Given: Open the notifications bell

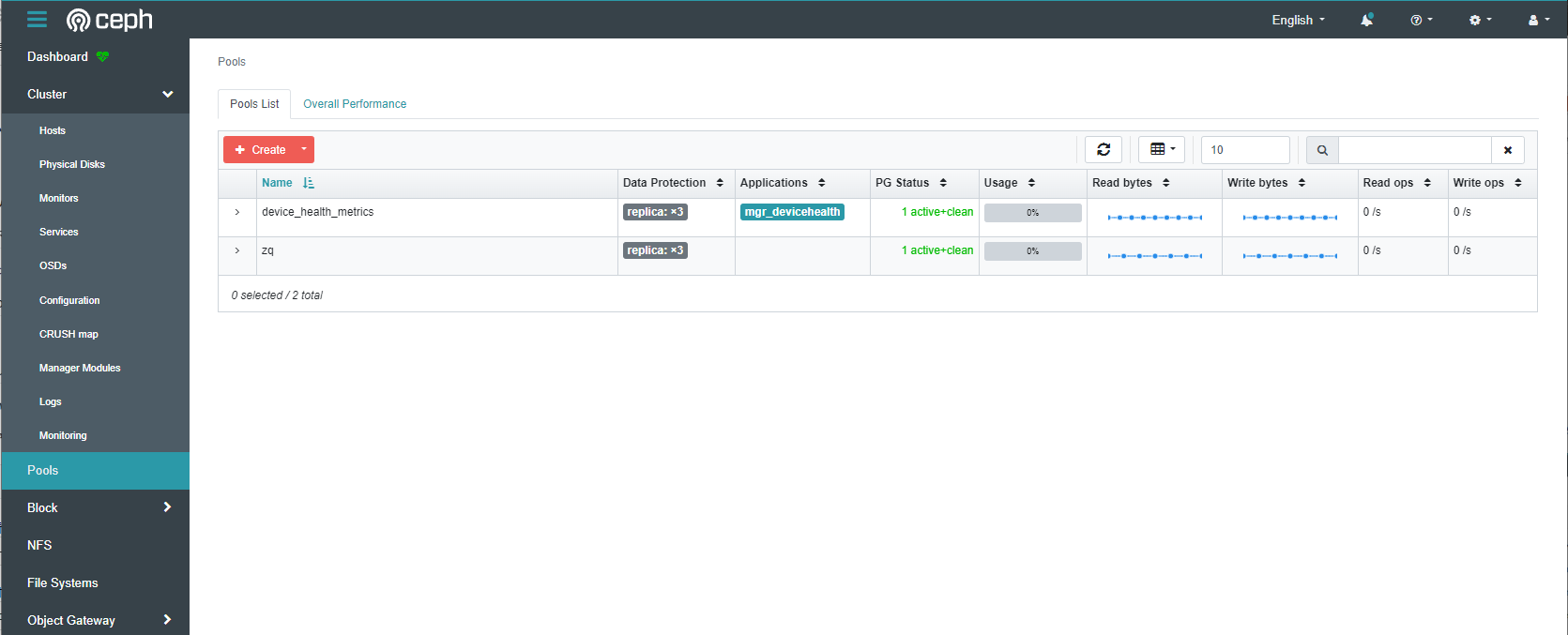Looking at the screenshot, I should click(1367, 20).
